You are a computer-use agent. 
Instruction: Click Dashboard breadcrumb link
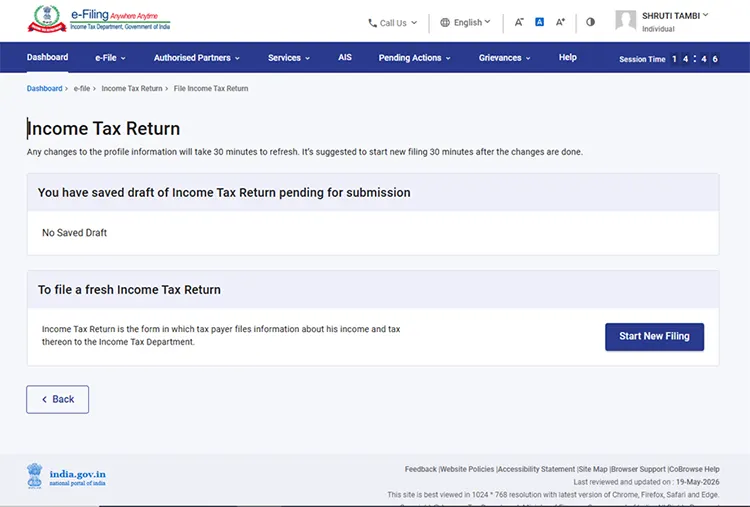pos(44,88)
